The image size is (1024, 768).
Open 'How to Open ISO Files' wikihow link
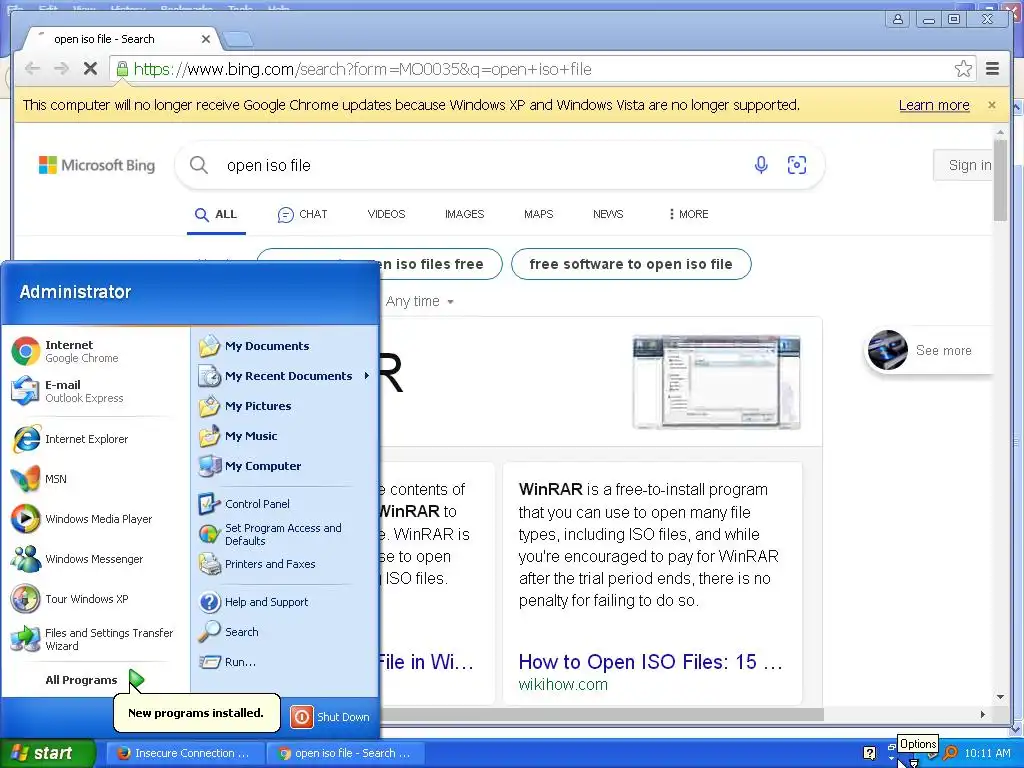pos(650,662)
